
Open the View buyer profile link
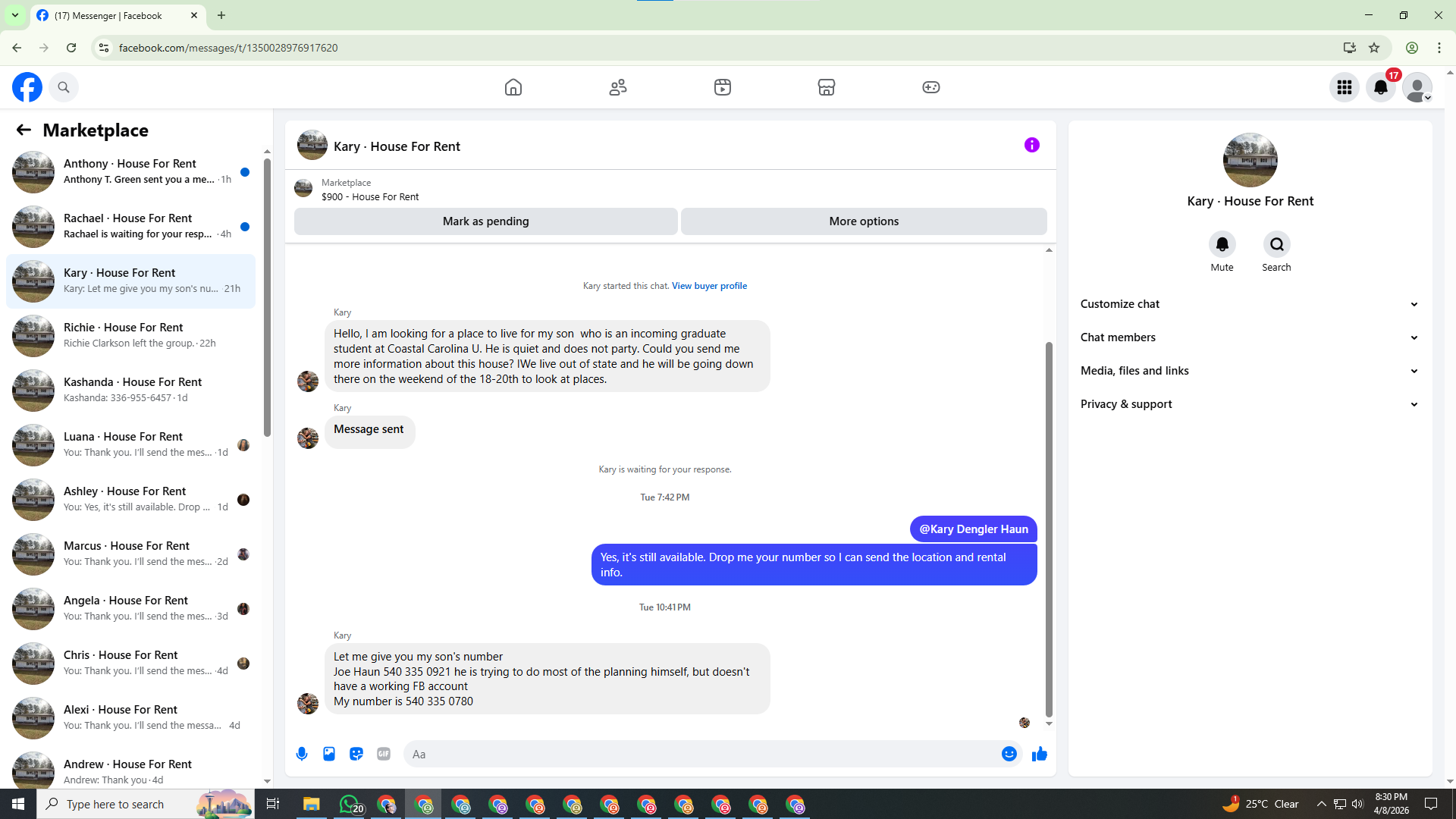tap(709, 286)
